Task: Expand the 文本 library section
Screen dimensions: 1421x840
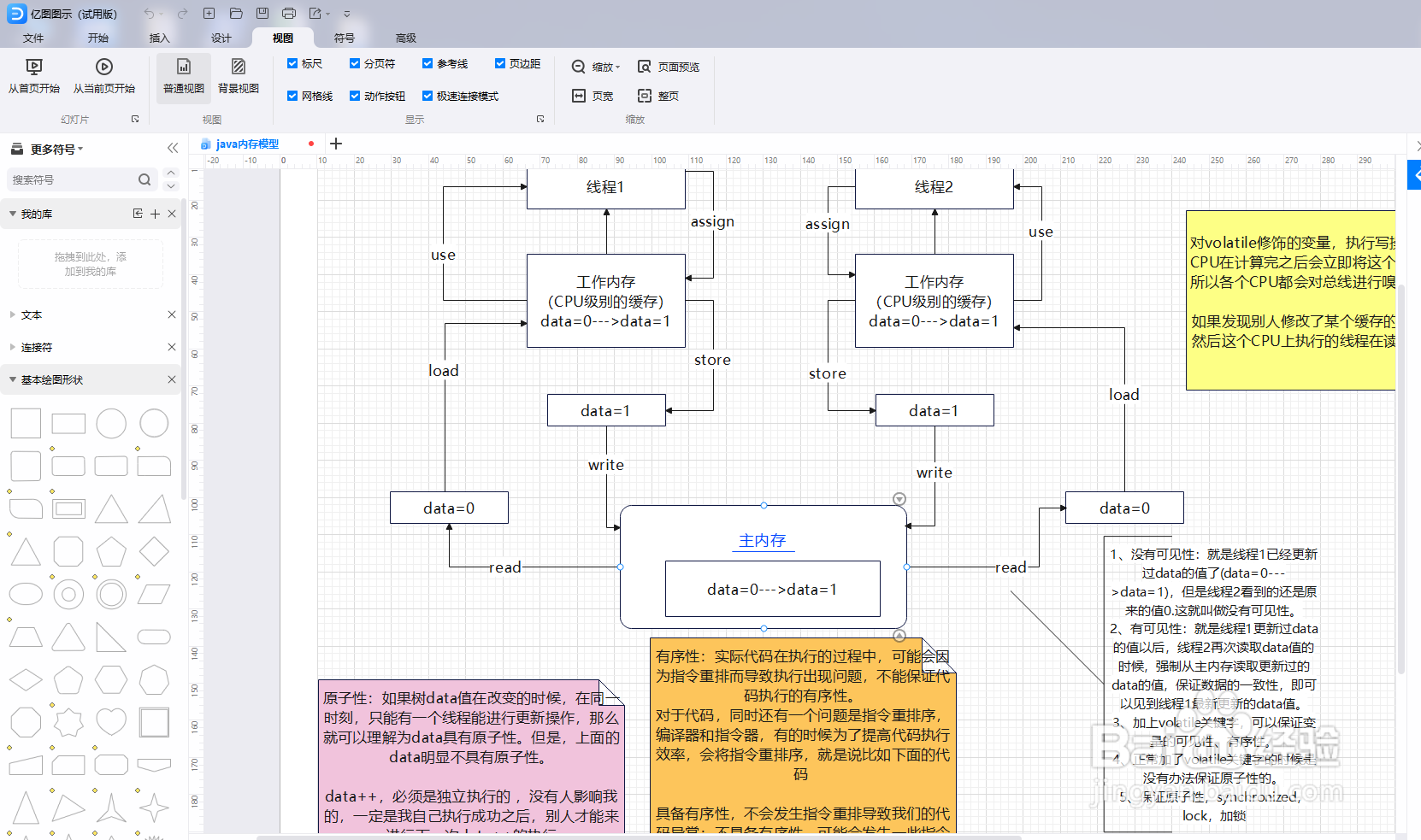Action: (30, 314)
